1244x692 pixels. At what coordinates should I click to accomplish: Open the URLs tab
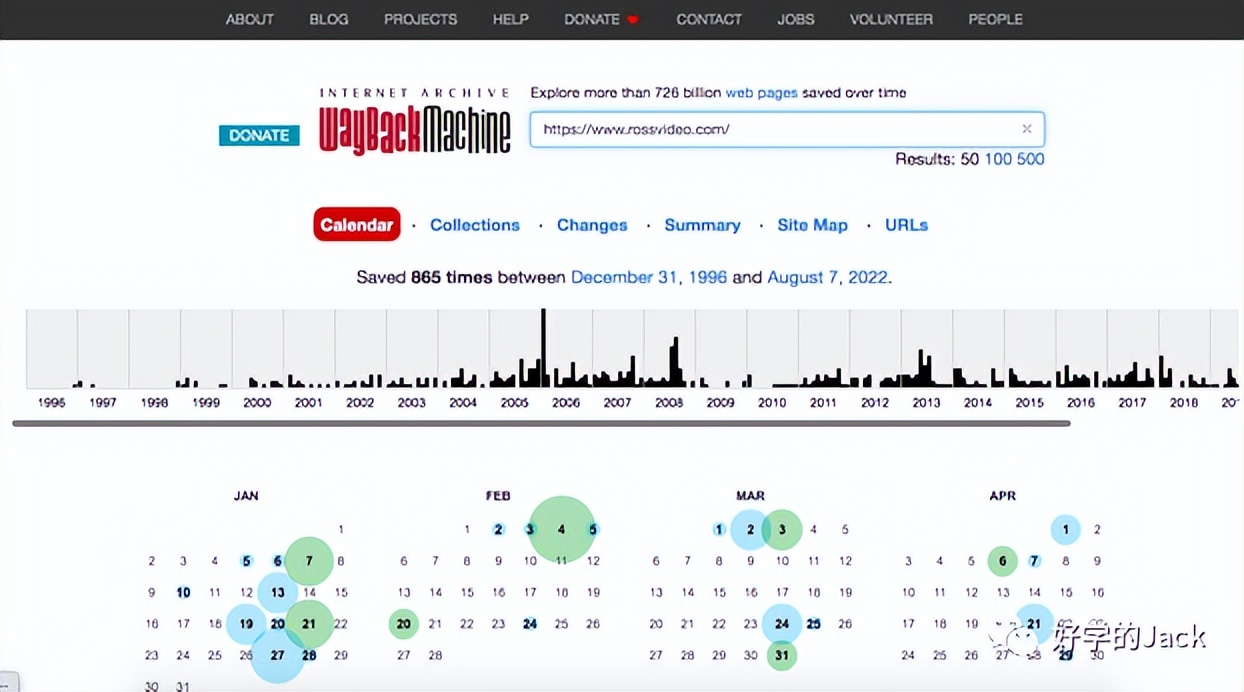pos(906,225)
